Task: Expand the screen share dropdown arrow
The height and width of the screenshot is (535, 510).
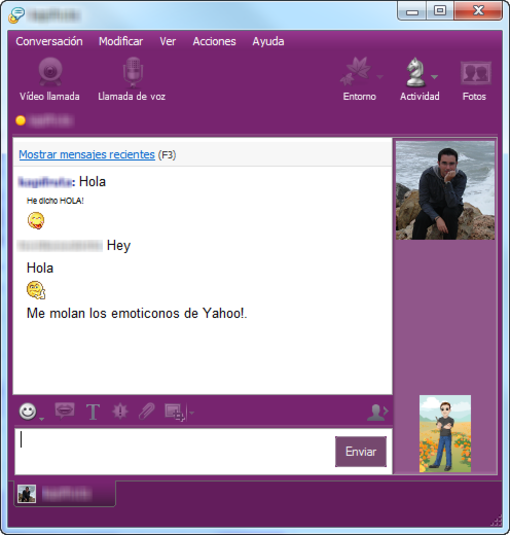Action: tap(192, 413)
